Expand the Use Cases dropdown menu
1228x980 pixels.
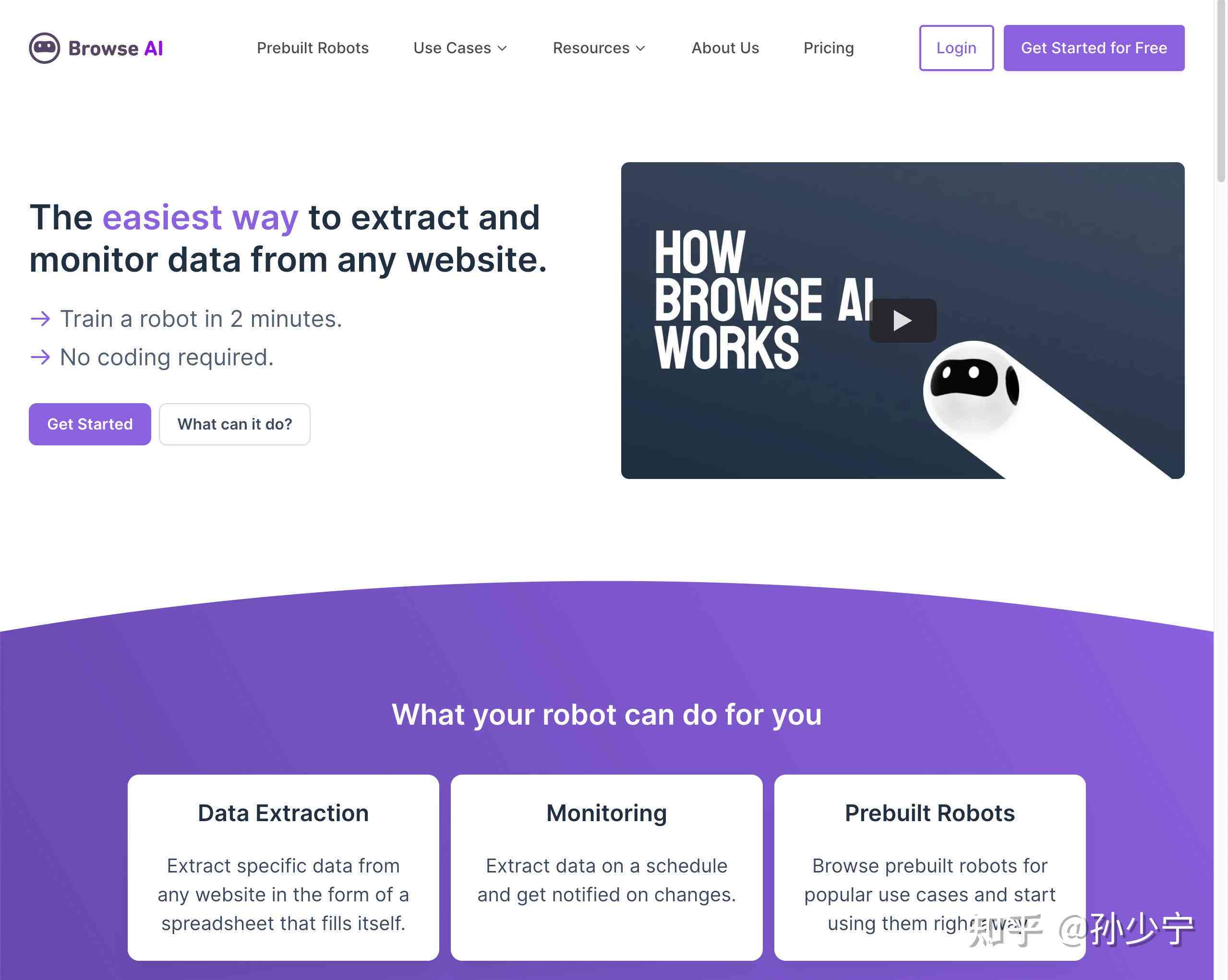pyautogui.click(x=461, y=48)
